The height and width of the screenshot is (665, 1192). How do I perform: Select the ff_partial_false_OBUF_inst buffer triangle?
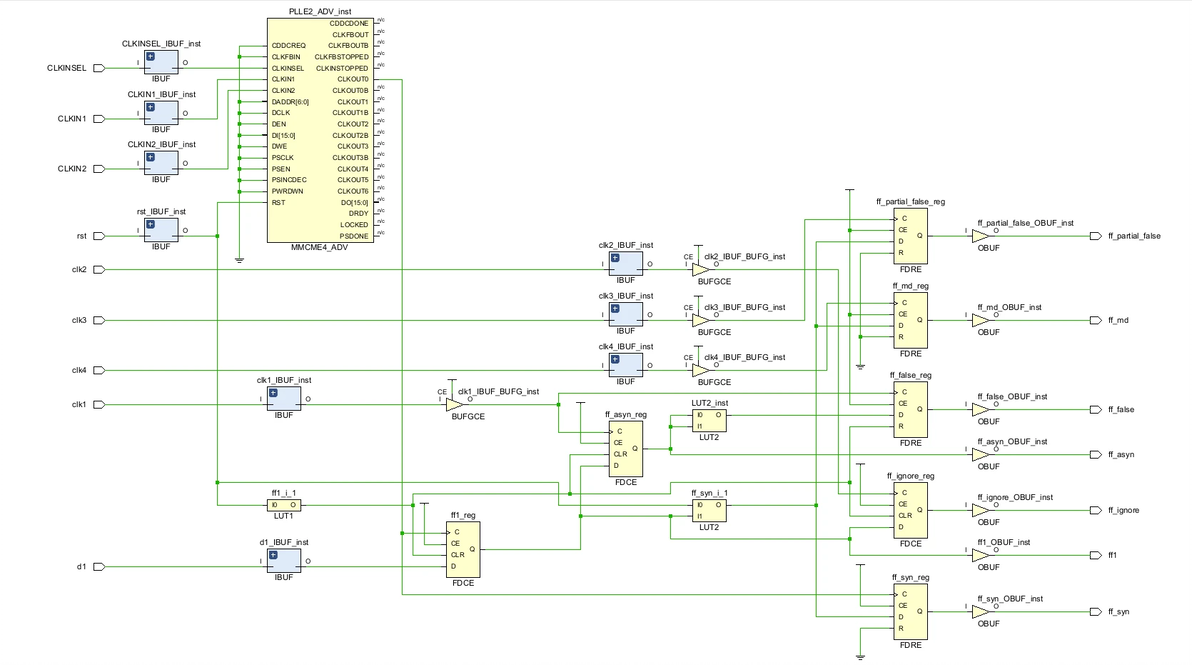981,236
